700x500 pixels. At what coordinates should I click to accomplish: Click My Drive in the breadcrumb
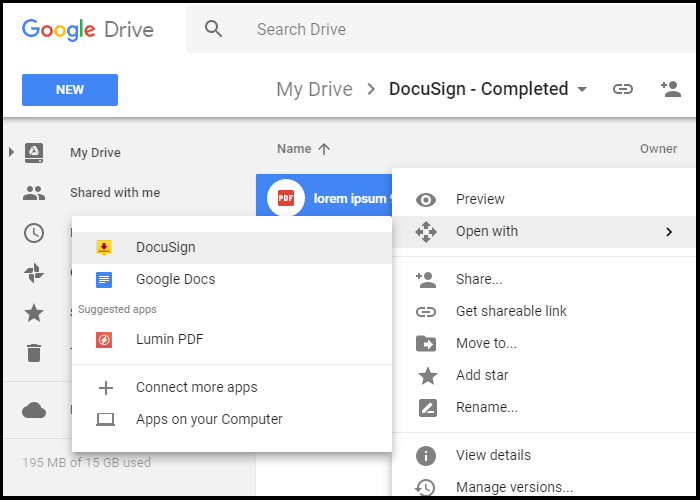tap(314, 89)
